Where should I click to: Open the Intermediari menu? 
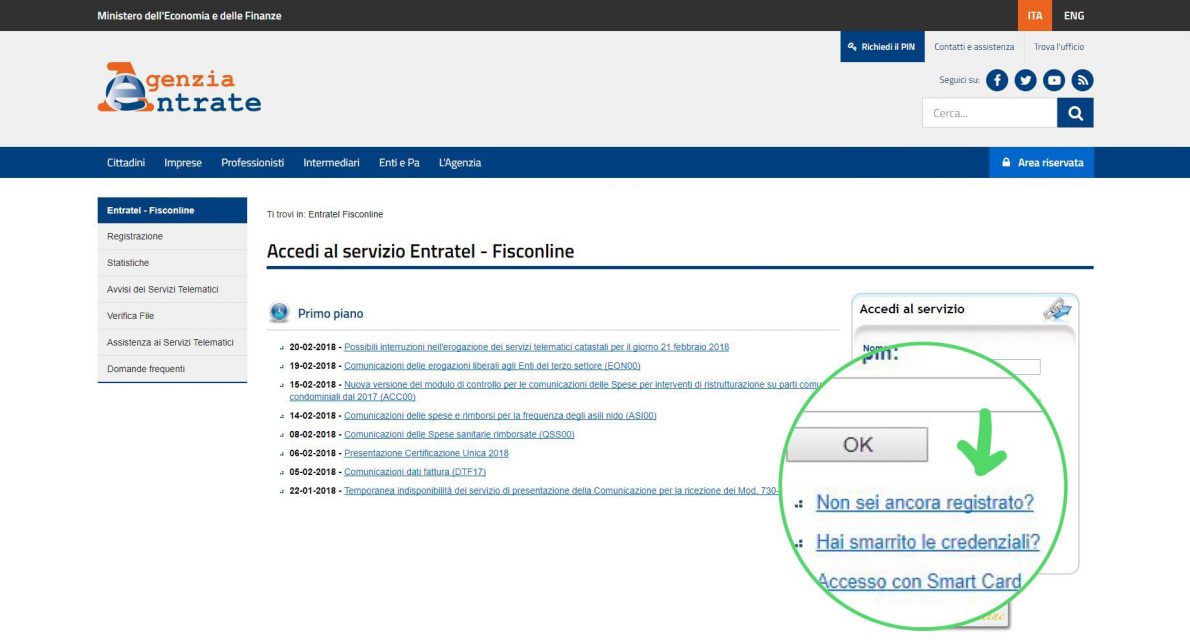pos(332,162)
